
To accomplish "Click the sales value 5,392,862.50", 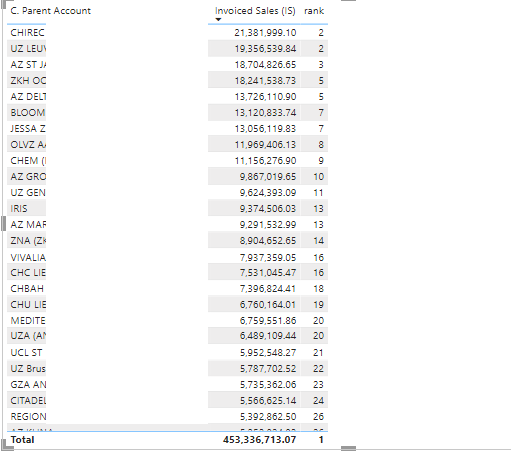I will (268, 417).
